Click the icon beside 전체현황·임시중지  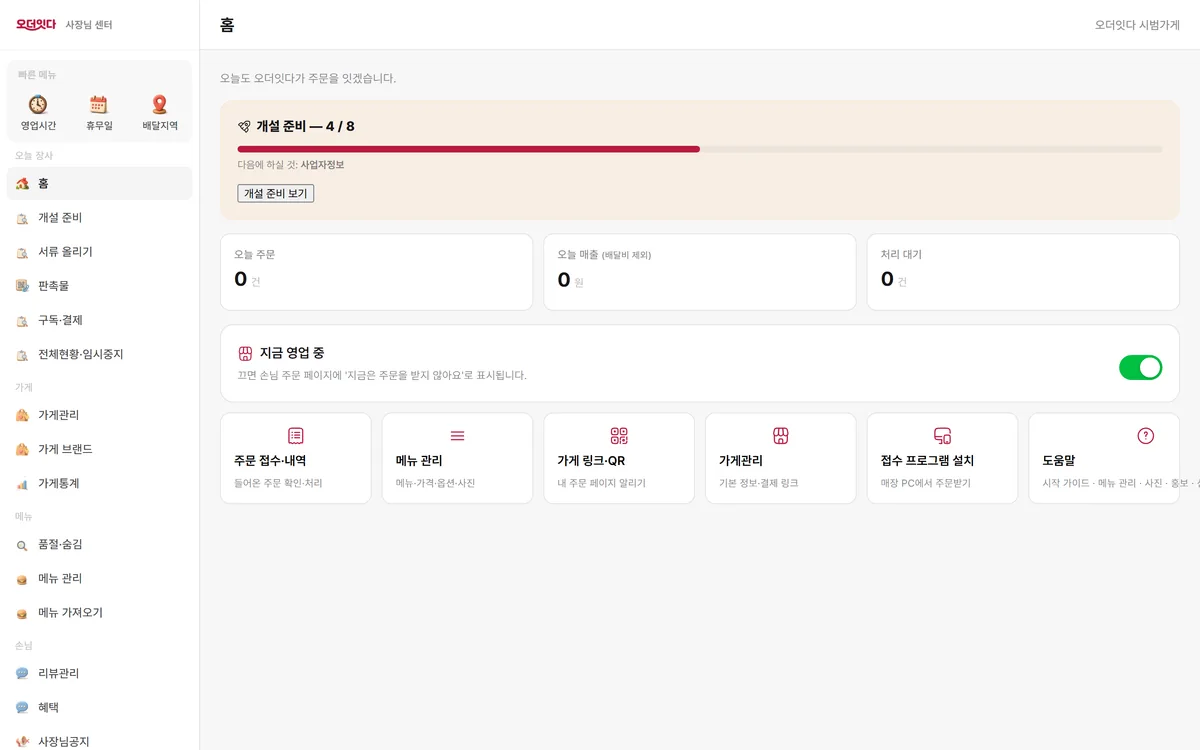[22, 354]
